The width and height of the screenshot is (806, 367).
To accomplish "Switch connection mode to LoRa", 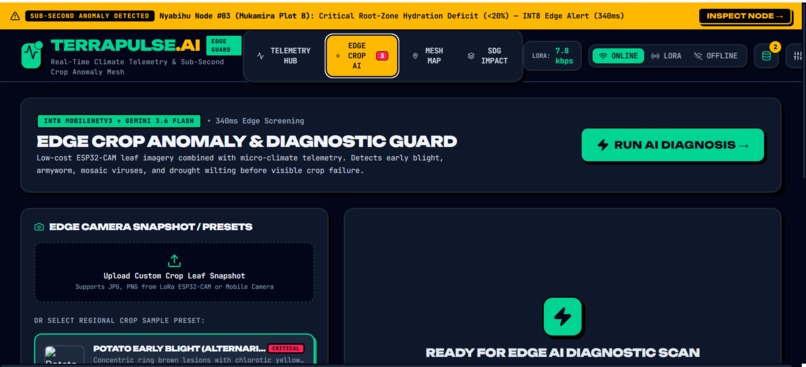I will 666,56.
